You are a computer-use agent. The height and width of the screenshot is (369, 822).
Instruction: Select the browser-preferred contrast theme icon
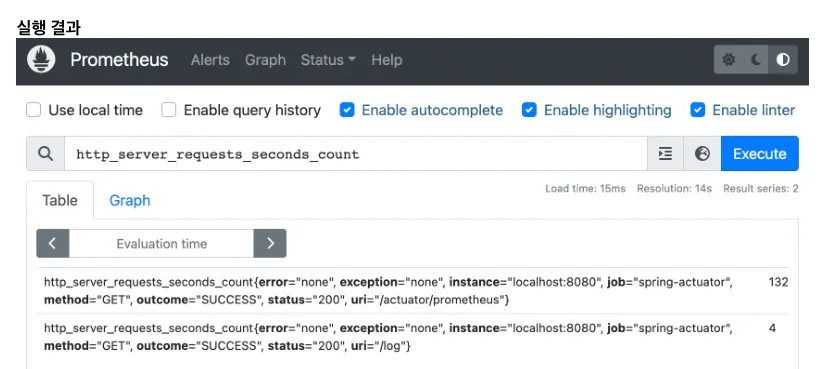pyautogui.click(x=783, y=60)
